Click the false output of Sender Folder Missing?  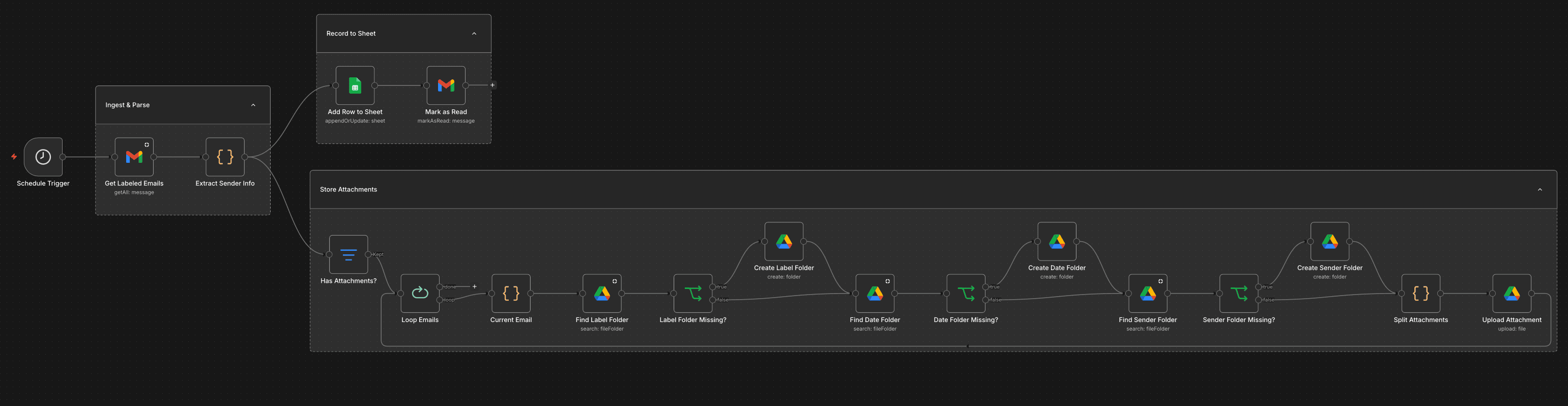pyautogui.click(x=1259, y=300)
